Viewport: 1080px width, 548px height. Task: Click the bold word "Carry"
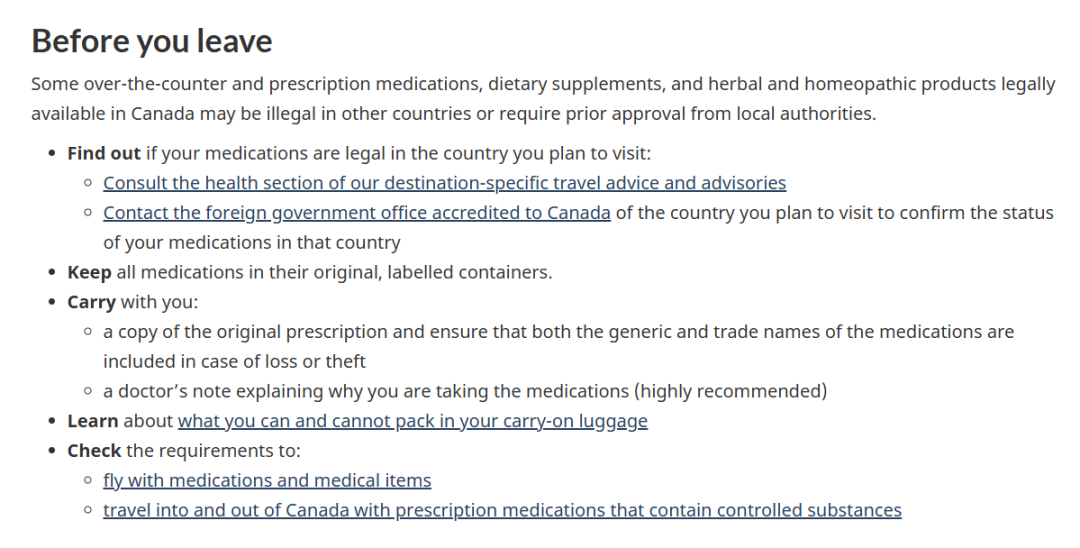pos(91,302)
